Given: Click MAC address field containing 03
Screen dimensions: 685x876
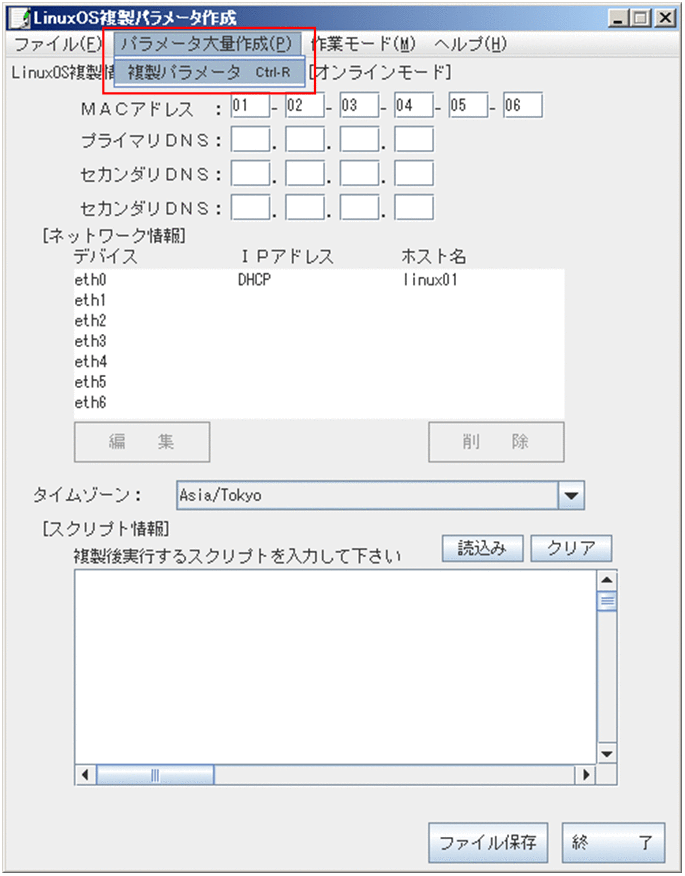Looking at the screenshot, I should coord(359,105).
